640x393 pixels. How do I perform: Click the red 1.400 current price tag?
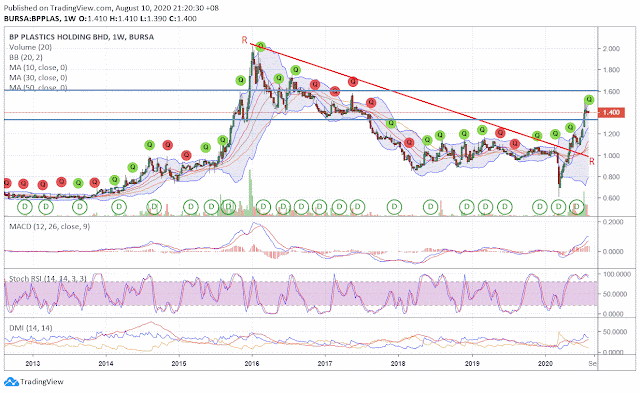611,112
